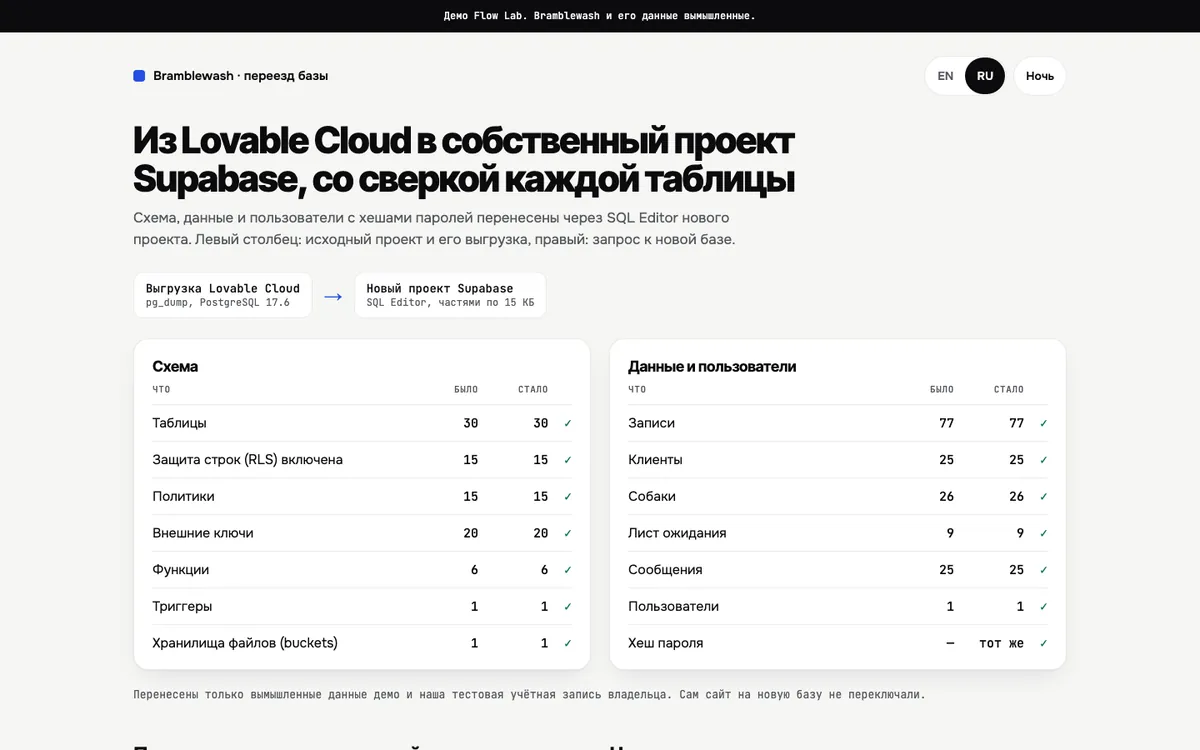This screenshot has width=1200, height=750.
Task: Click the pg_dump, PostgreSQL 17.6 subtitle
Action: [x=218, y=302]
